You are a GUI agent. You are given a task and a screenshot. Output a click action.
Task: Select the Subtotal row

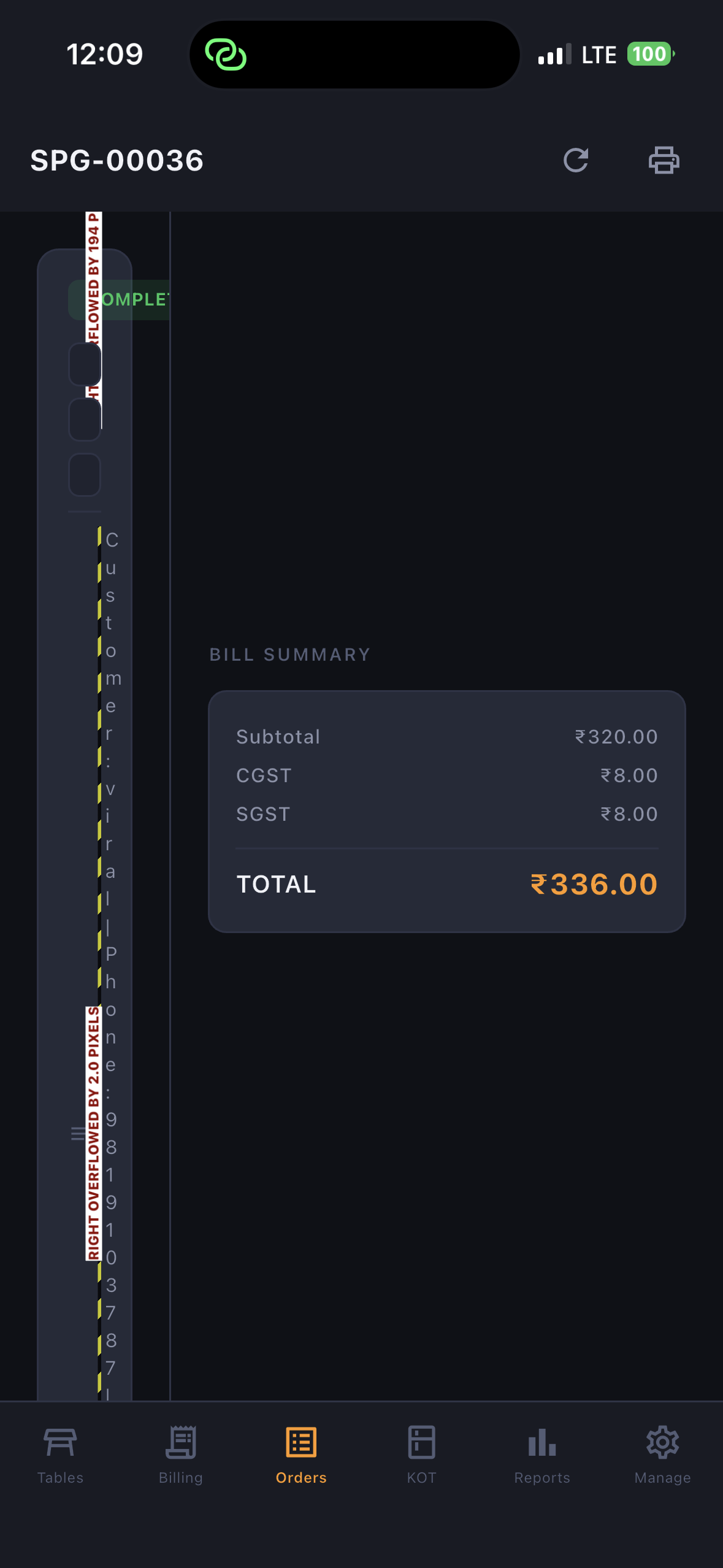[x=446, y=737]
